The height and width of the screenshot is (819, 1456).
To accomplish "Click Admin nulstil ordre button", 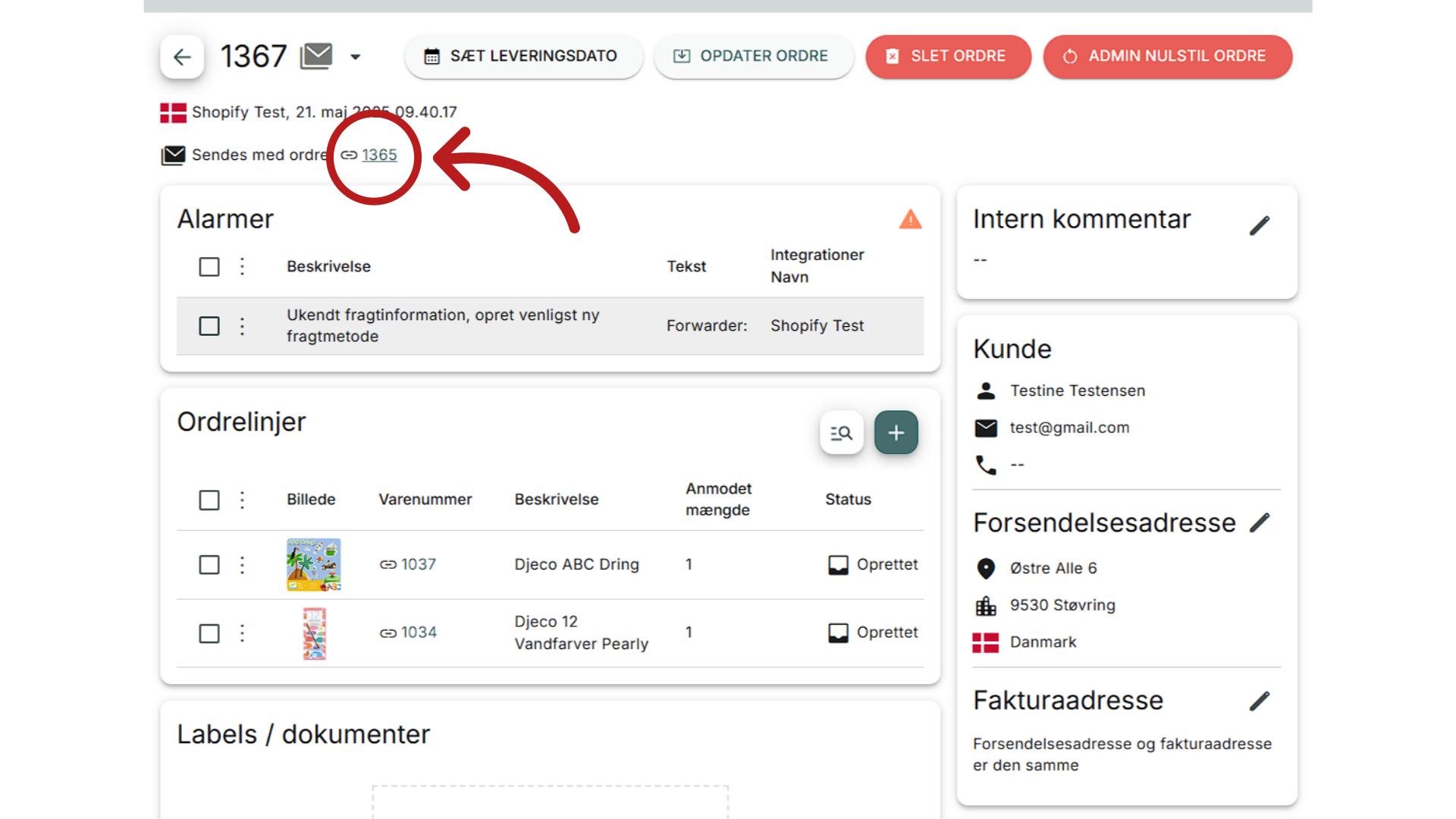I will tap(1168, 56).
